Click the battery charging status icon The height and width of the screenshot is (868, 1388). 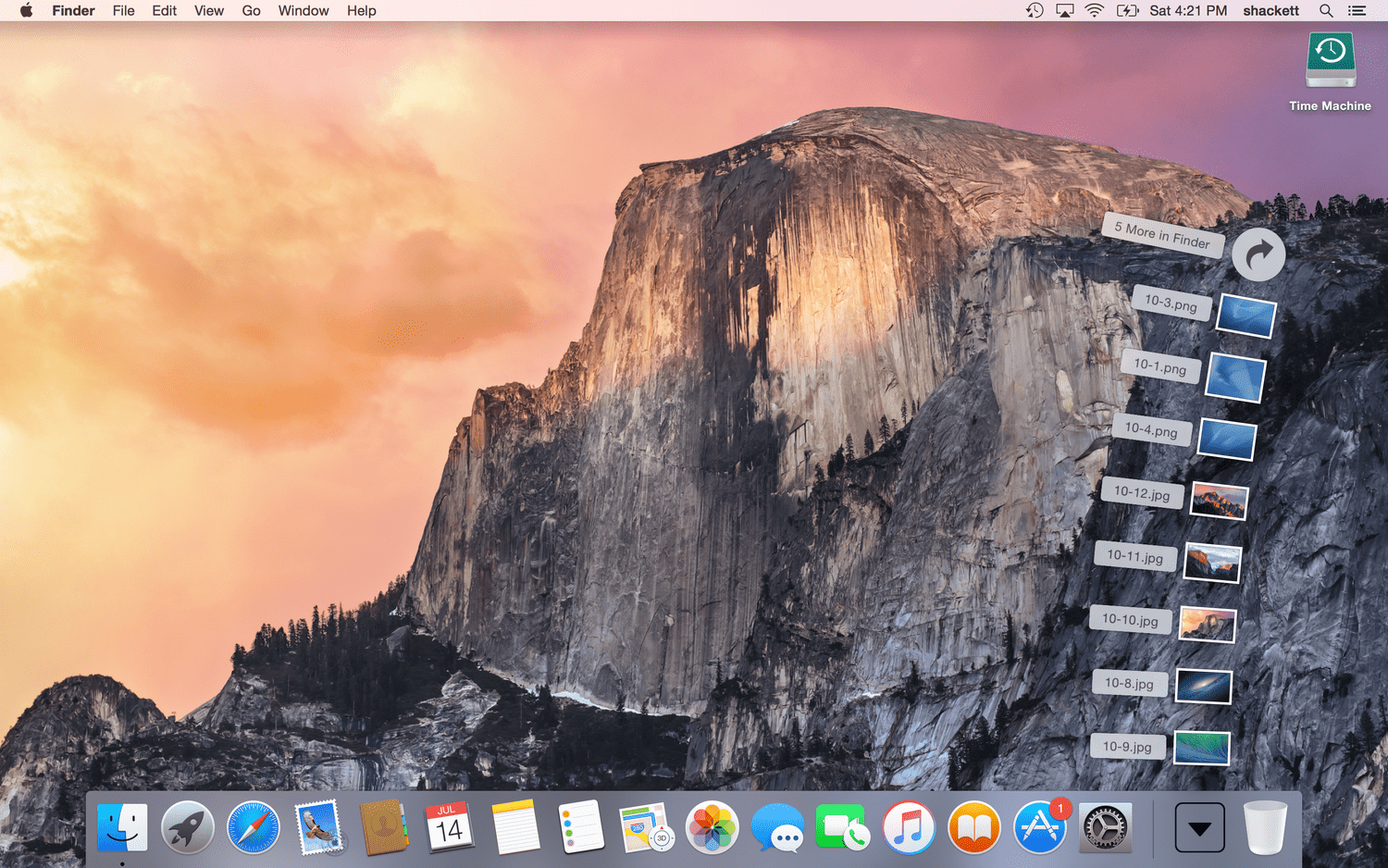1127,10
